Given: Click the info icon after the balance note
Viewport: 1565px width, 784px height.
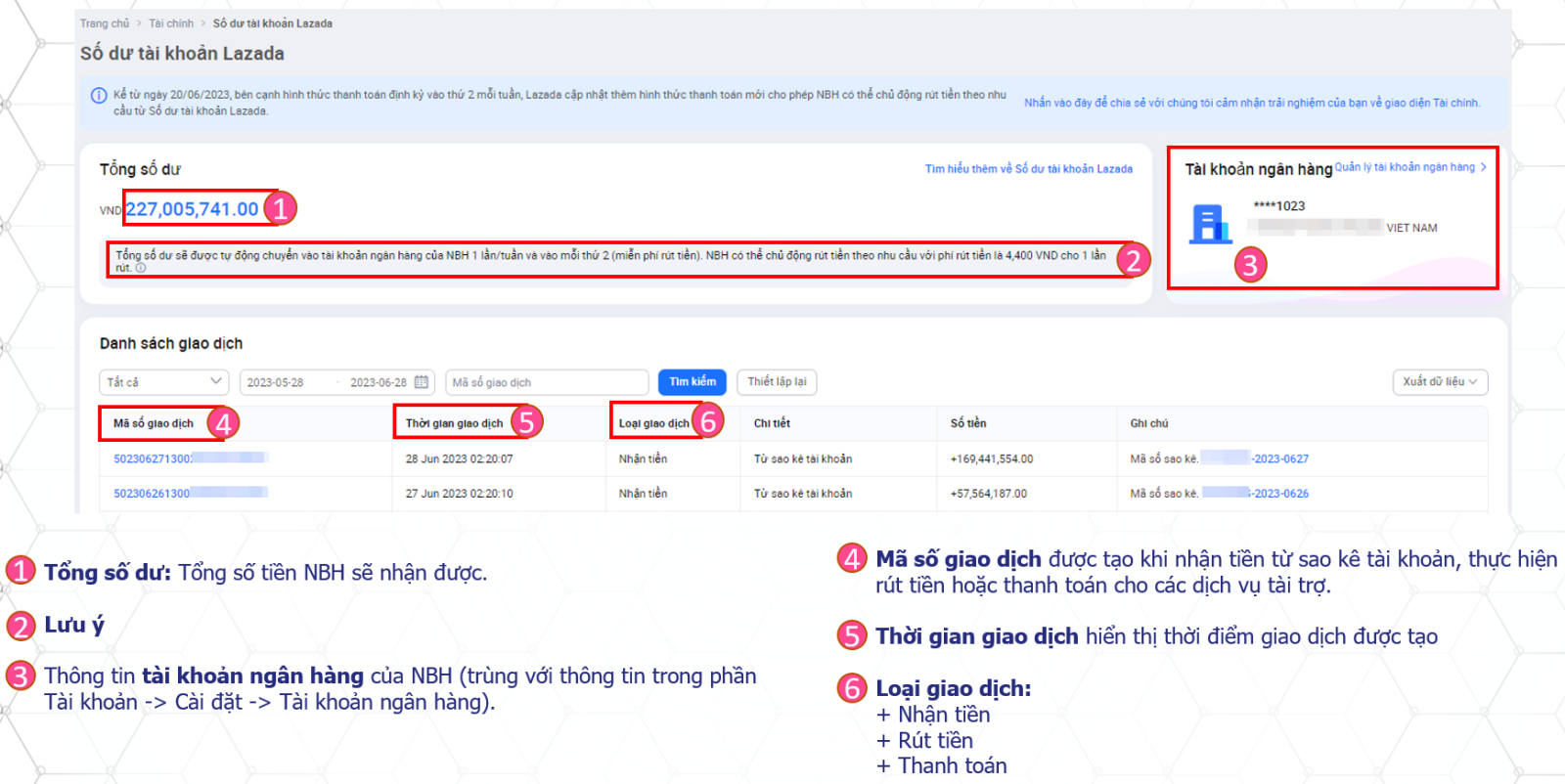Looking at the screenshot, I should [141, 268].
